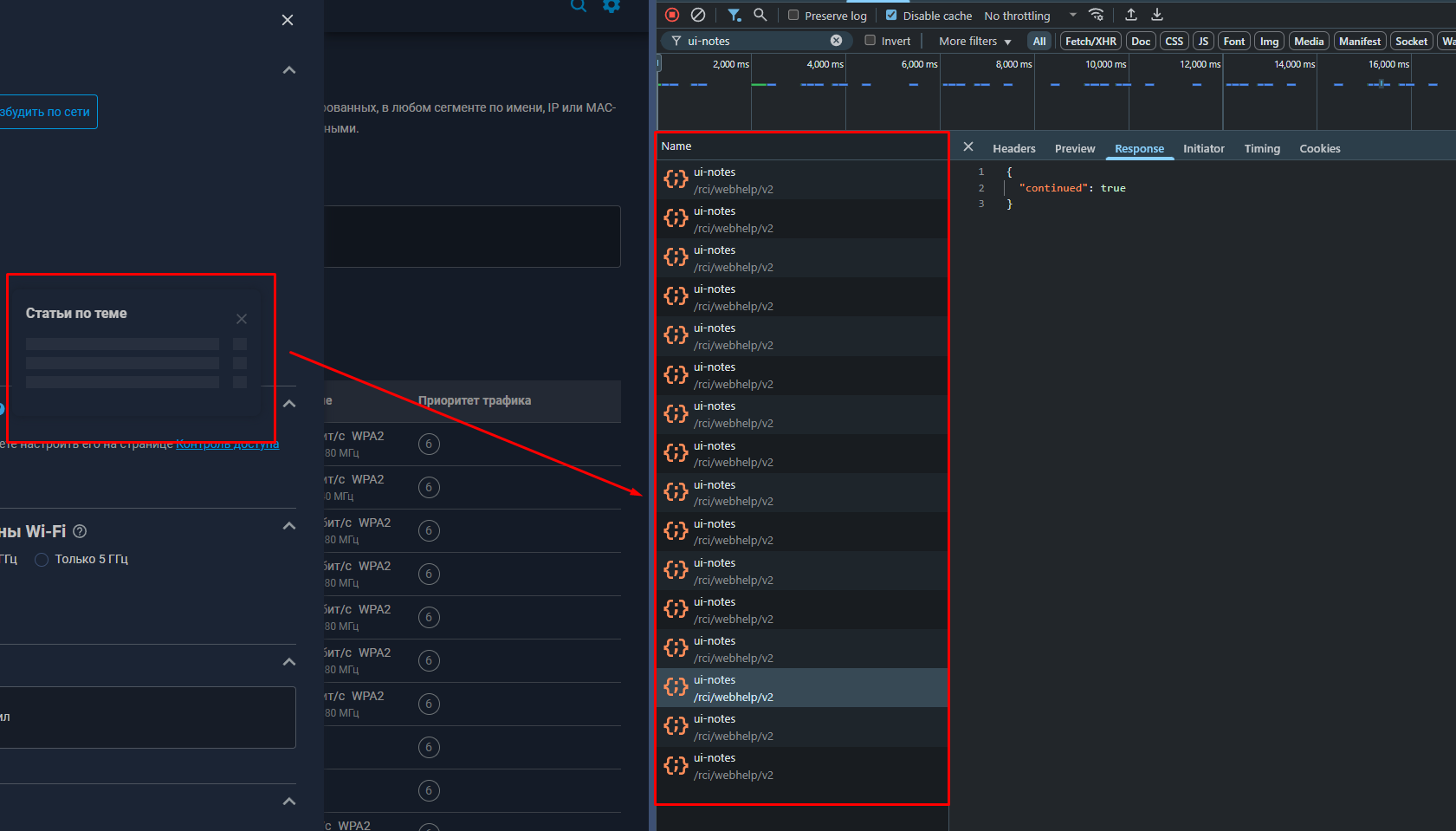Clear the network log
Viewport: 1456px width, 831px height.
[698, 15]
